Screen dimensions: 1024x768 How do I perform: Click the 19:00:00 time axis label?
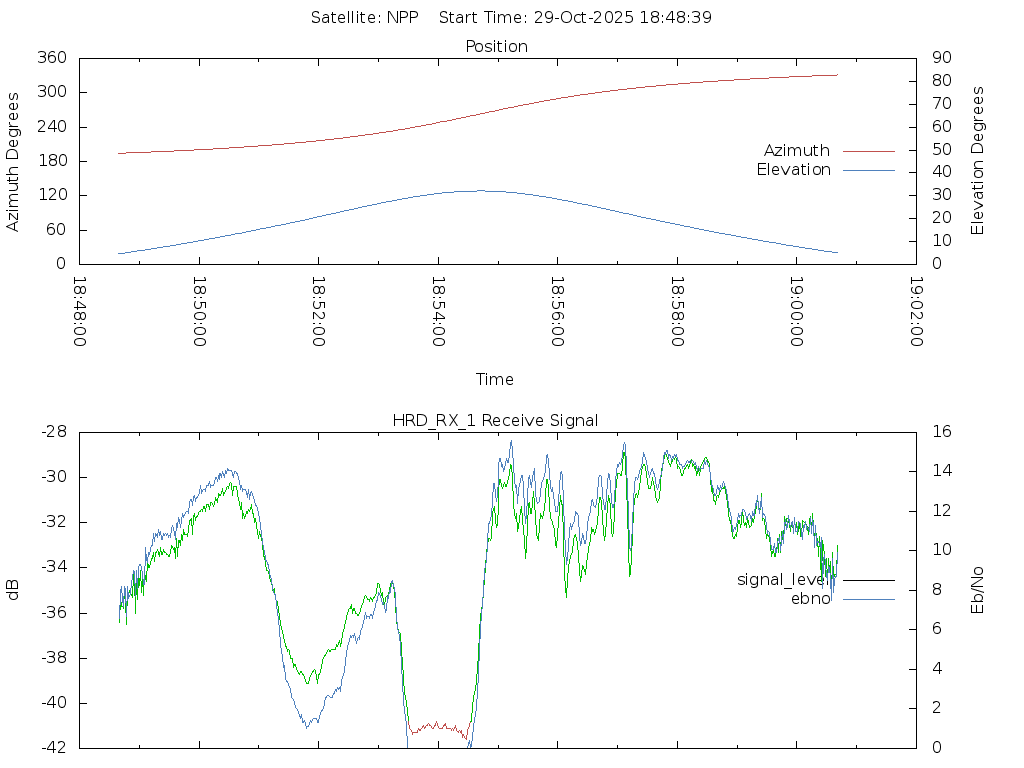click(x=796, y=312)
